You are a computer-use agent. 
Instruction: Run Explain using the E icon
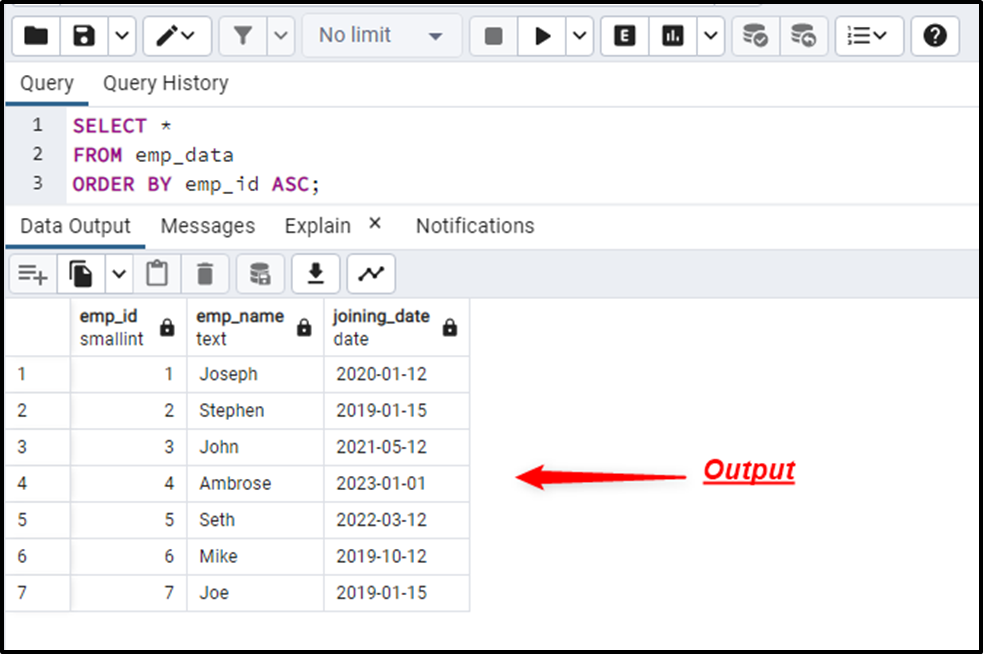tap(623, 35)
